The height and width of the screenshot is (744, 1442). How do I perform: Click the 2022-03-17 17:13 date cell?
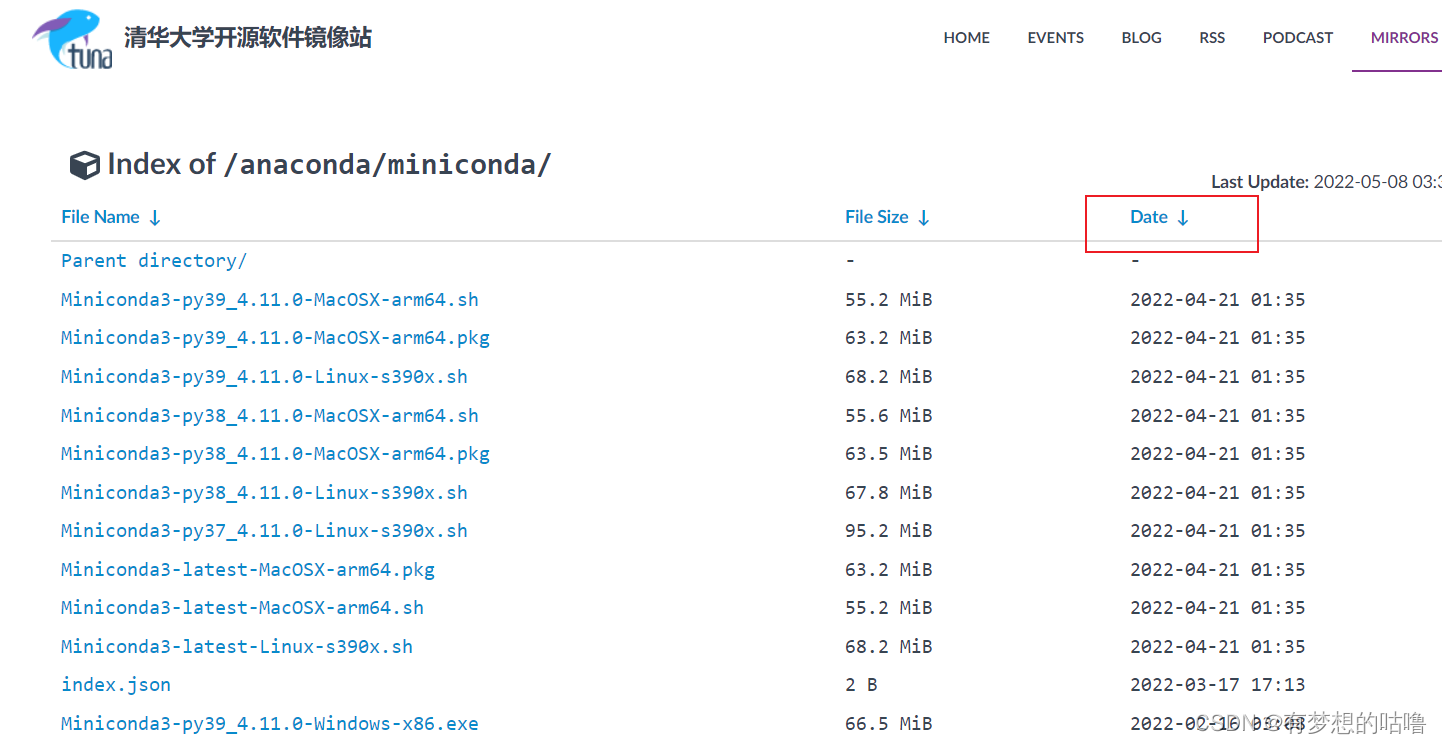(x=1217, y=685)
